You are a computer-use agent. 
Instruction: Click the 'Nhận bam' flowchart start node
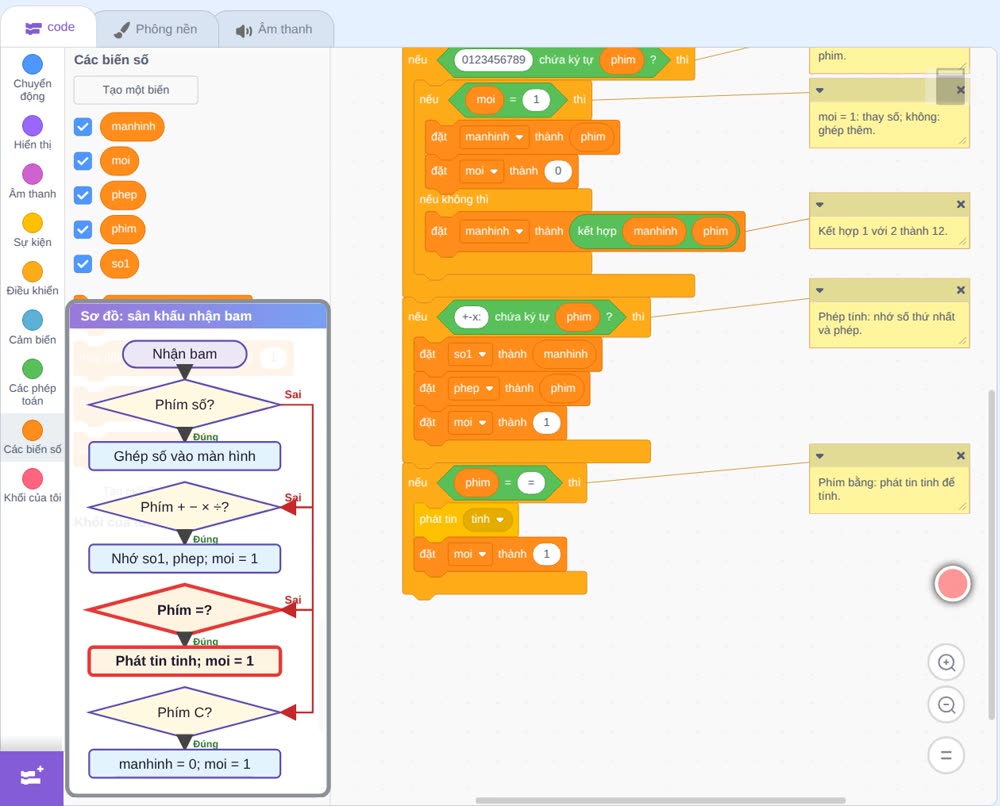(x=184, y=354)
